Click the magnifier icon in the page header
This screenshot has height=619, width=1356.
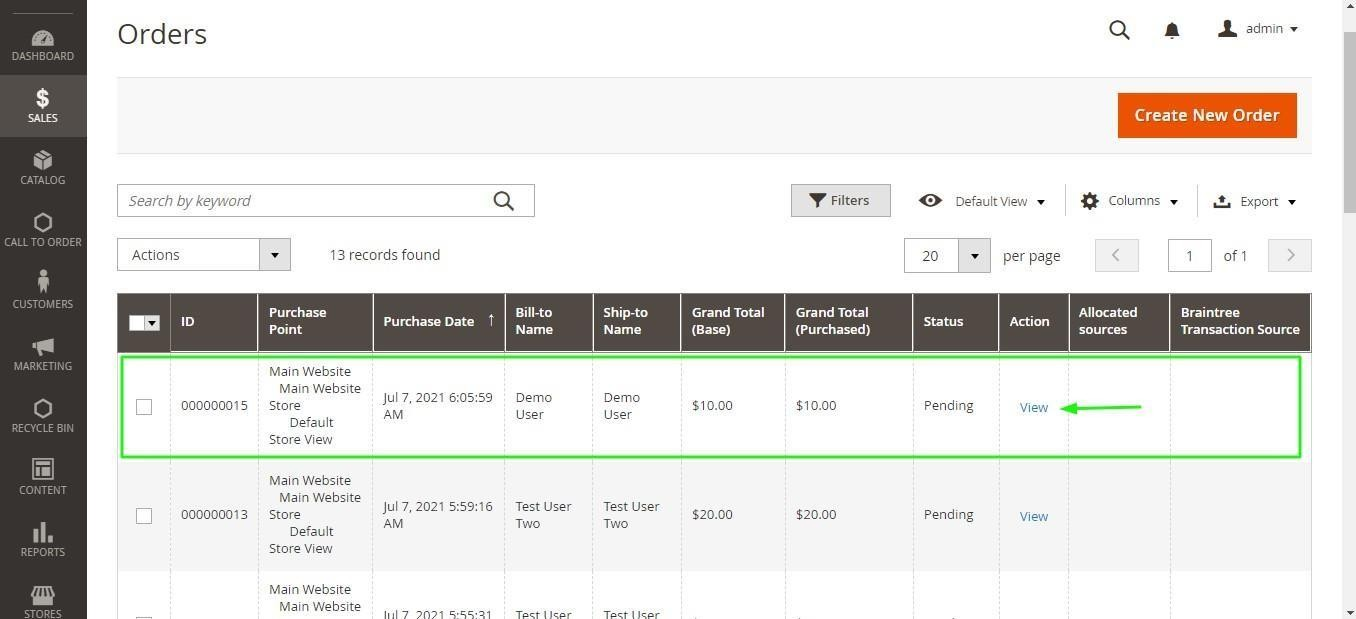click(1119, 30)
